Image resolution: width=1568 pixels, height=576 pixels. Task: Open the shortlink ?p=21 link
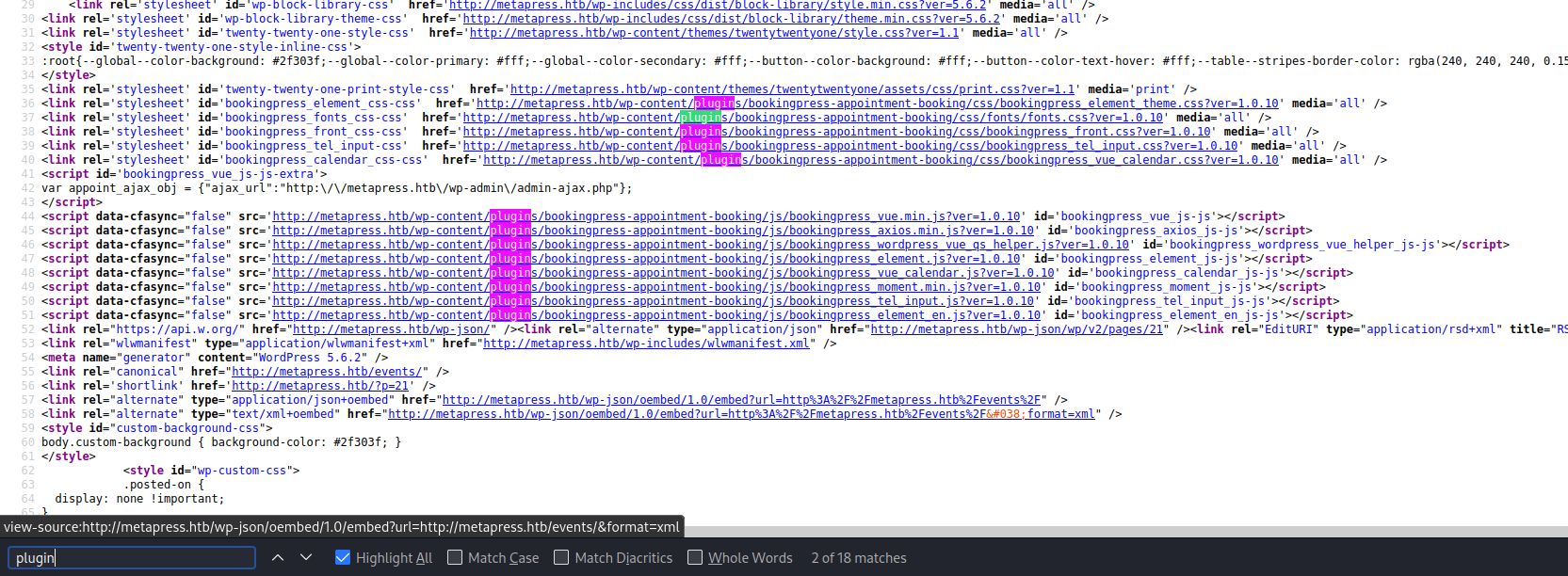pyautogui.click(x=320, y=386)
